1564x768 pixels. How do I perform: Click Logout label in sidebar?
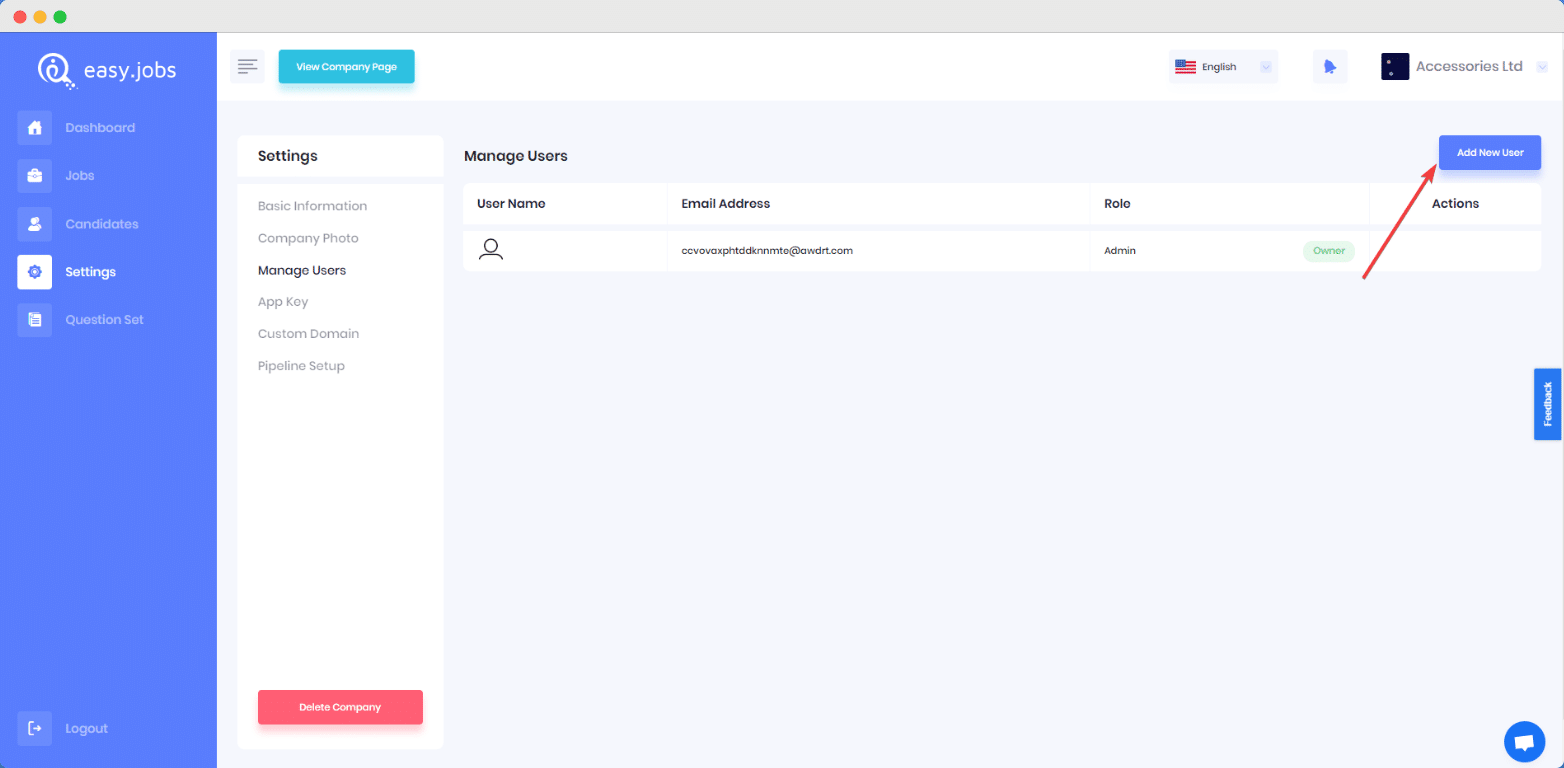[x=87, y=728]
